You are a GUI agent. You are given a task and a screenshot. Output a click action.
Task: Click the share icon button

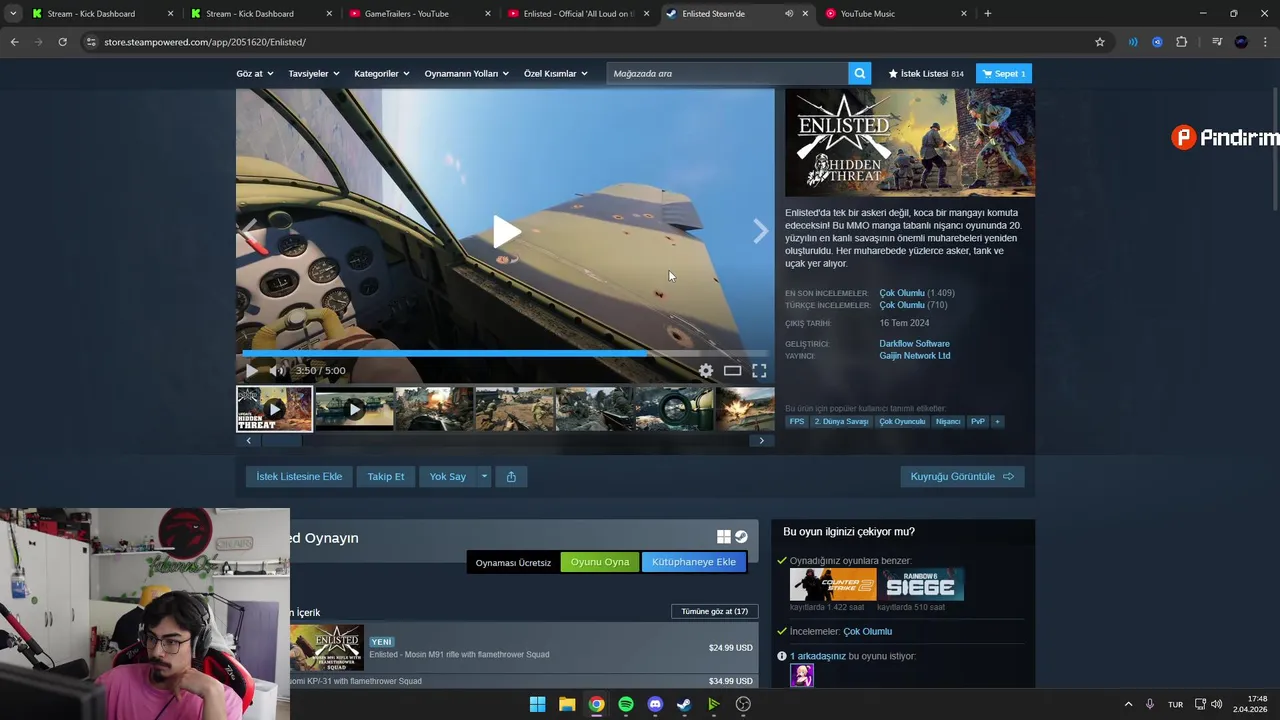[x=511, y=476]
